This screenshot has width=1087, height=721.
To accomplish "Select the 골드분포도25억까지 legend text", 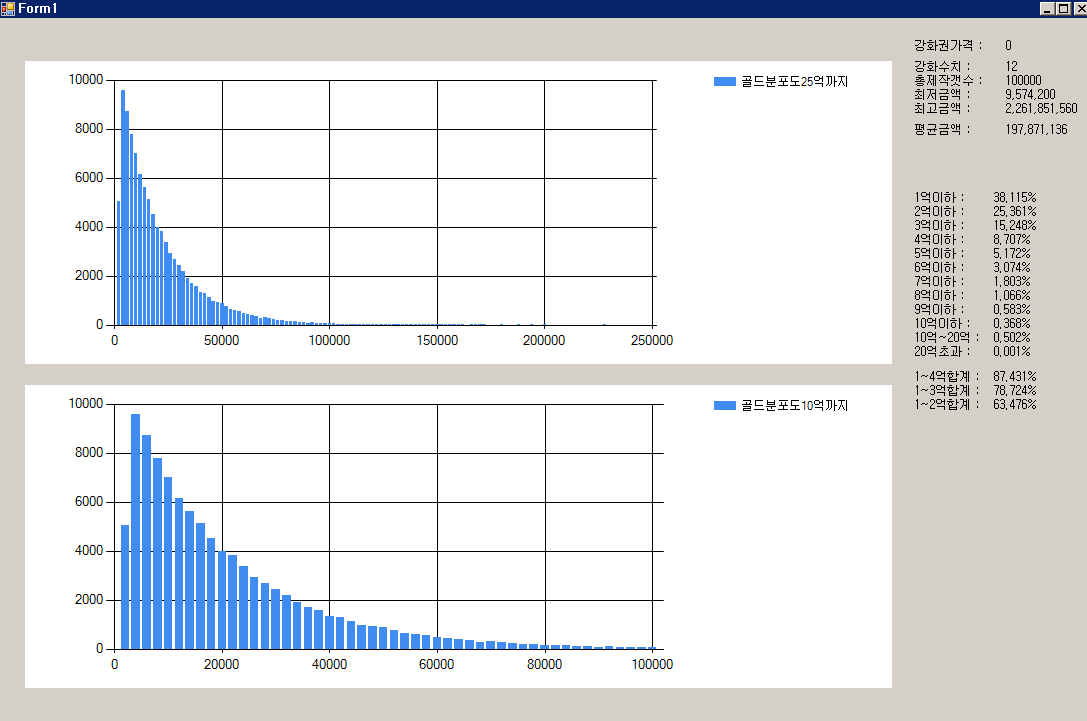I will point(794,81).
